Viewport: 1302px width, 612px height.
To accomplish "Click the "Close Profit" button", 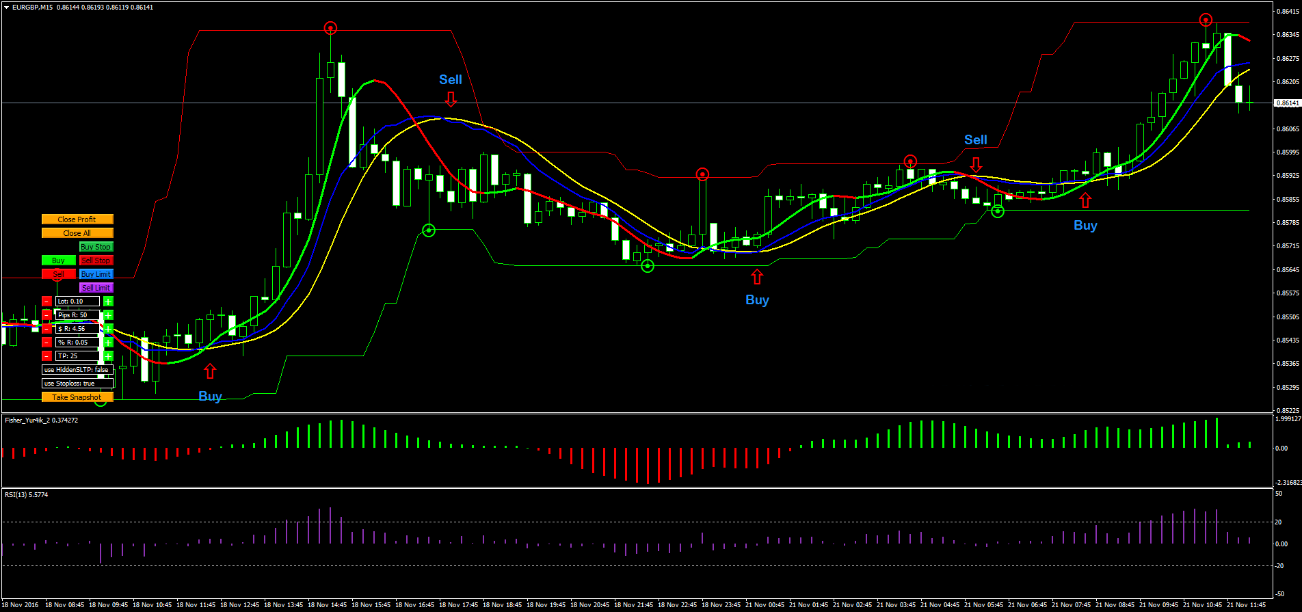I will tap(77, 219).
